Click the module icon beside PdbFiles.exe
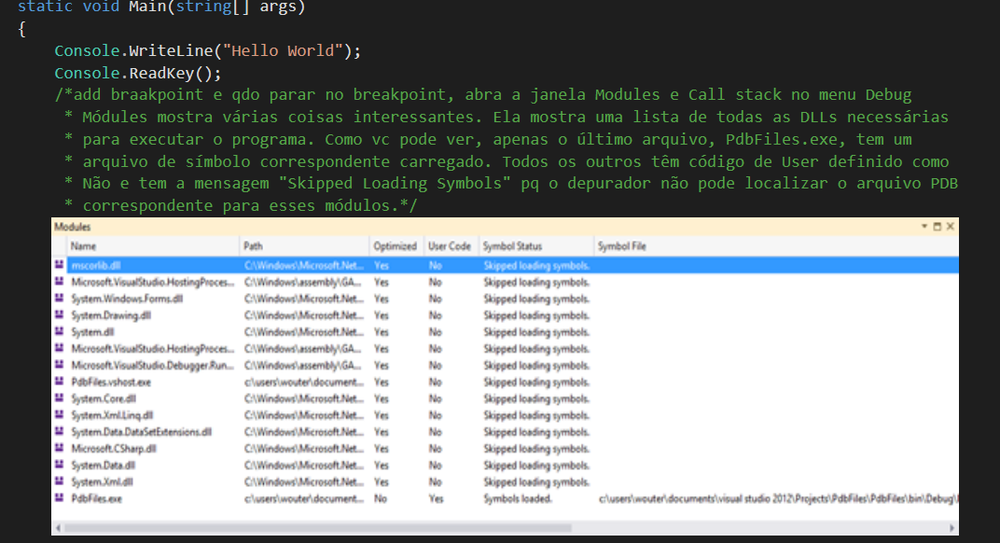The image size is (1000, 543). click(x=60, y=498)
